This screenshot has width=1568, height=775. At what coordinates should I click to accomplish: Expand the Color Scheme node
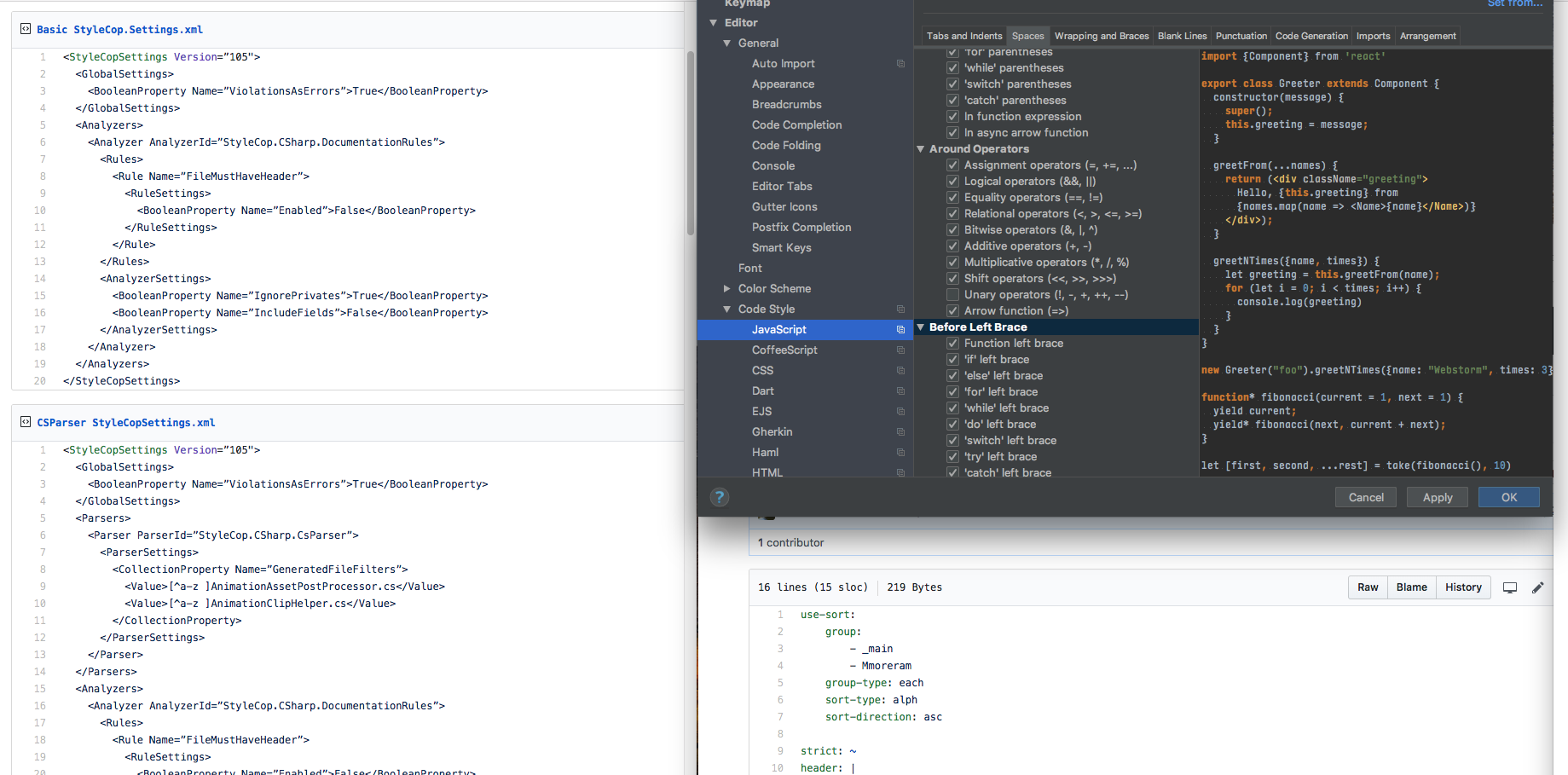tap(727, 289)
